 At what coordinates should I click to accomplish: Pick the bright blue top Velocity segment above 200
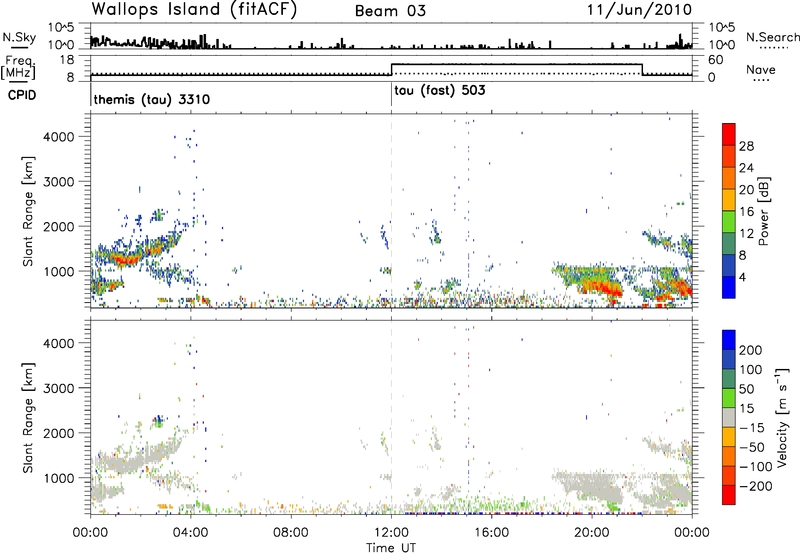pos(729,340)
